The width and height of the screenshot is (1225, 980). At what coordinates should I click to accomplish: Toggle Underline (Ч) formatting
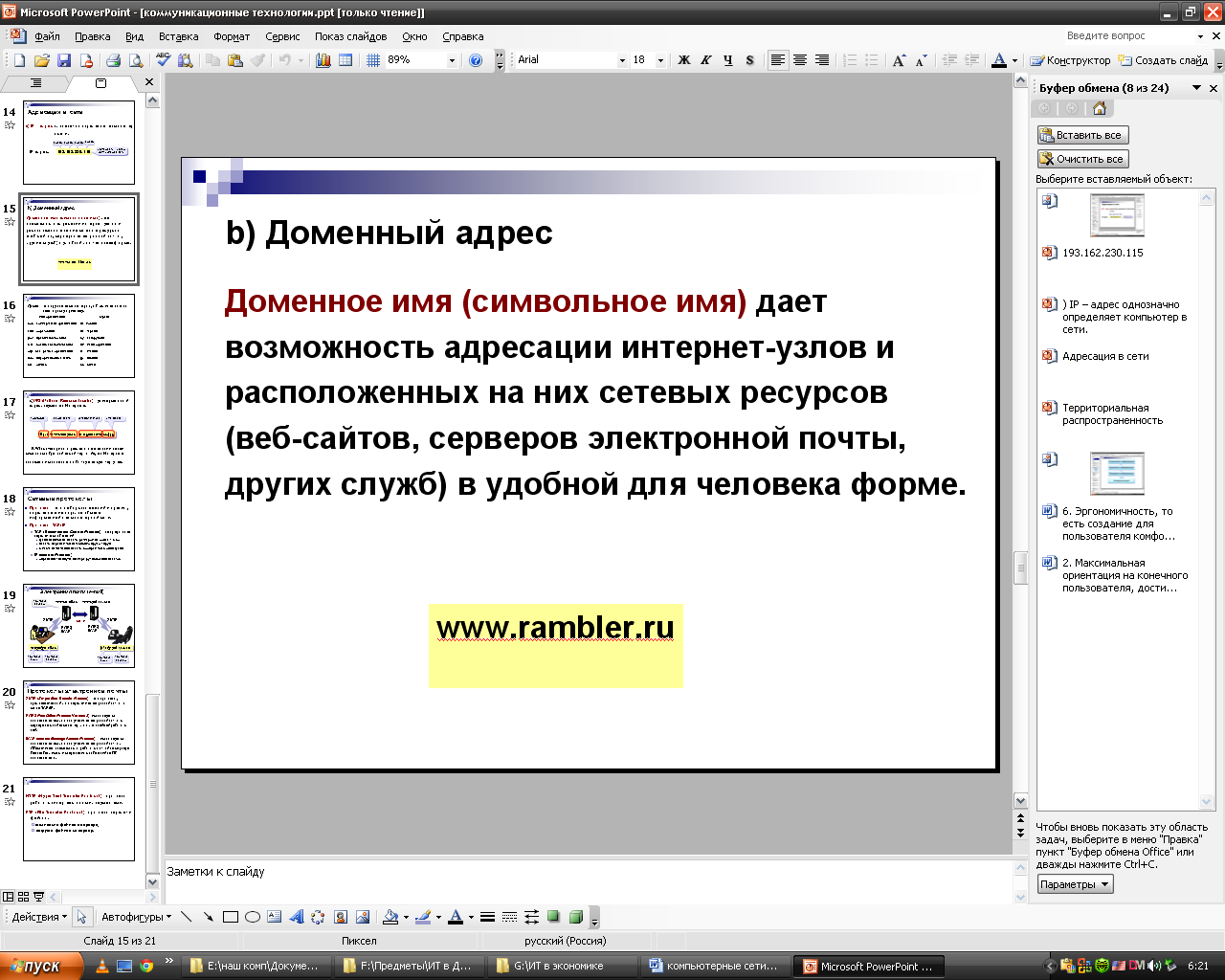[728, 60]
